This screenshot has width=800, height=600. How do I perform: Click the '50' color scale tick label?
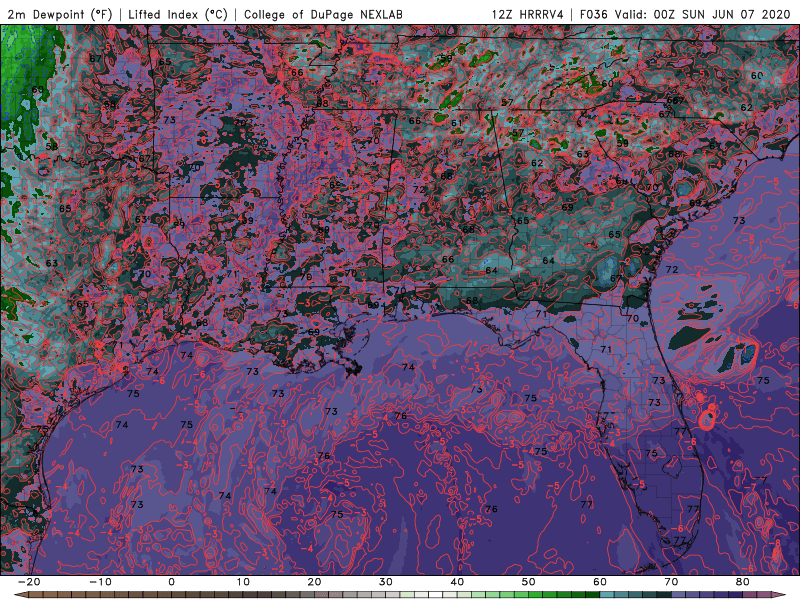pos(529,582)
